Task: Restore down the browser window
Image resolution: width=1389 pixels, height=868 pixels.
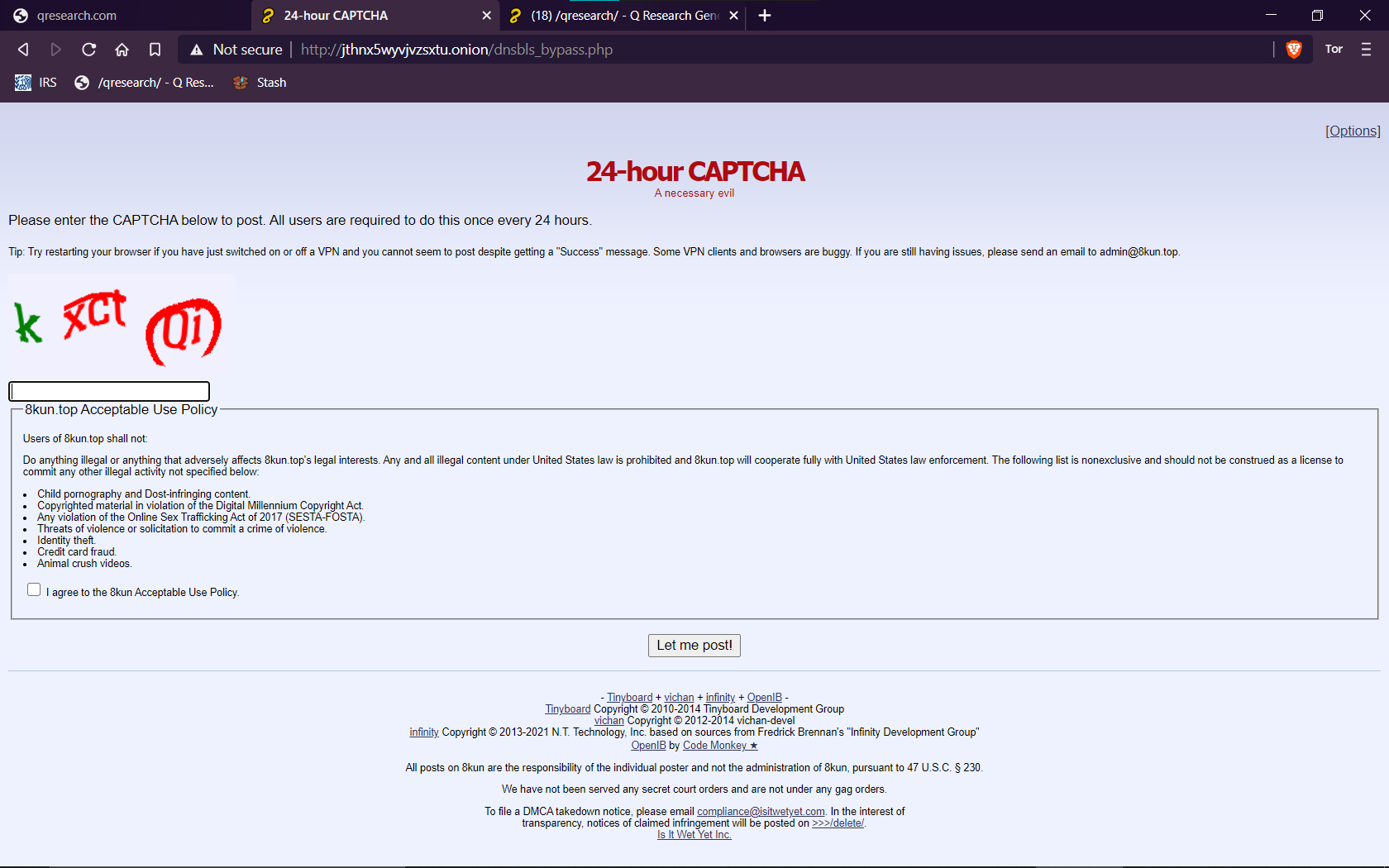Action: point(1317,15)
